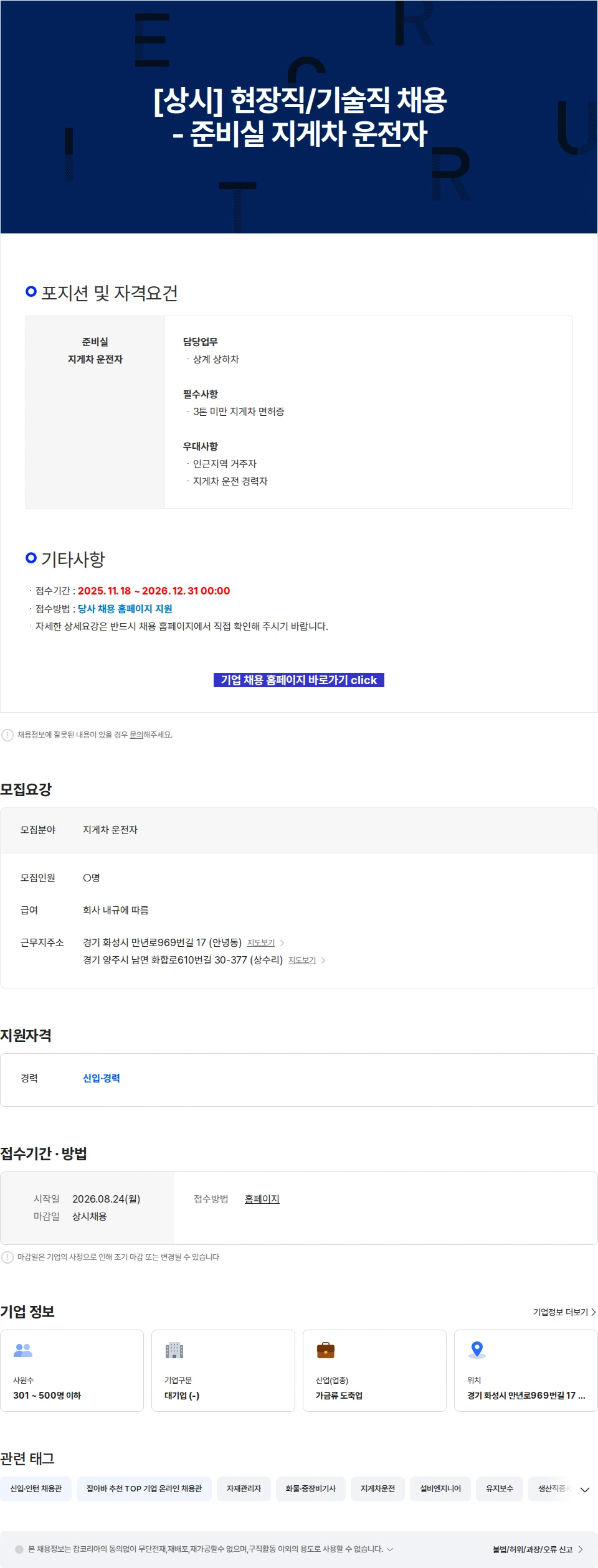The width and height of the screenshot is (598, 1568).
Task: Select 잡아바 추천 TOP 기업 온라인 채용관 tag
Action: (x=144, y=1489)
